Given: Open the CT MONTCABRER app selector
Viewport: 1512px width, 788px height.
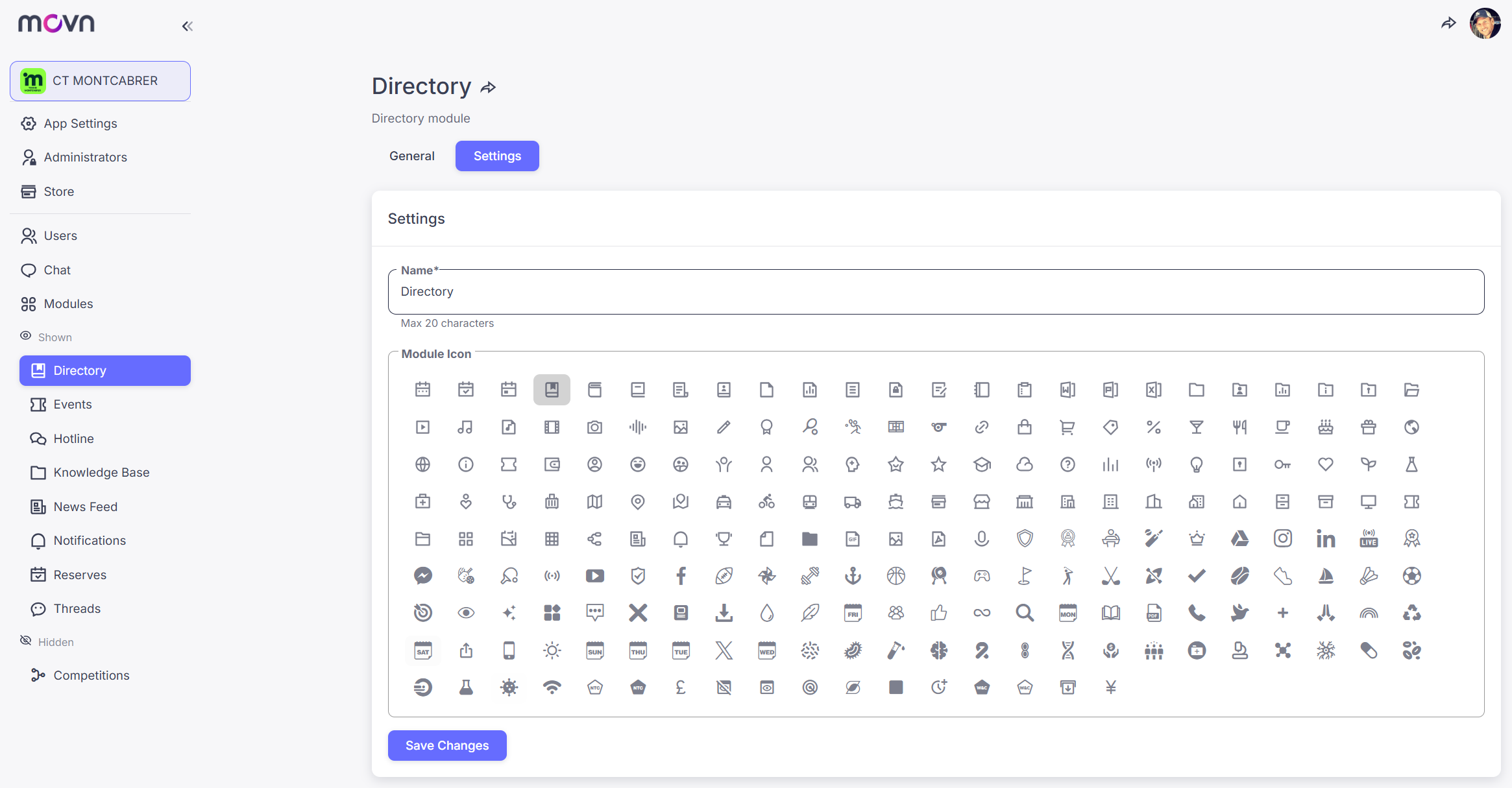Looking at the screenshot, I should 101,81.
